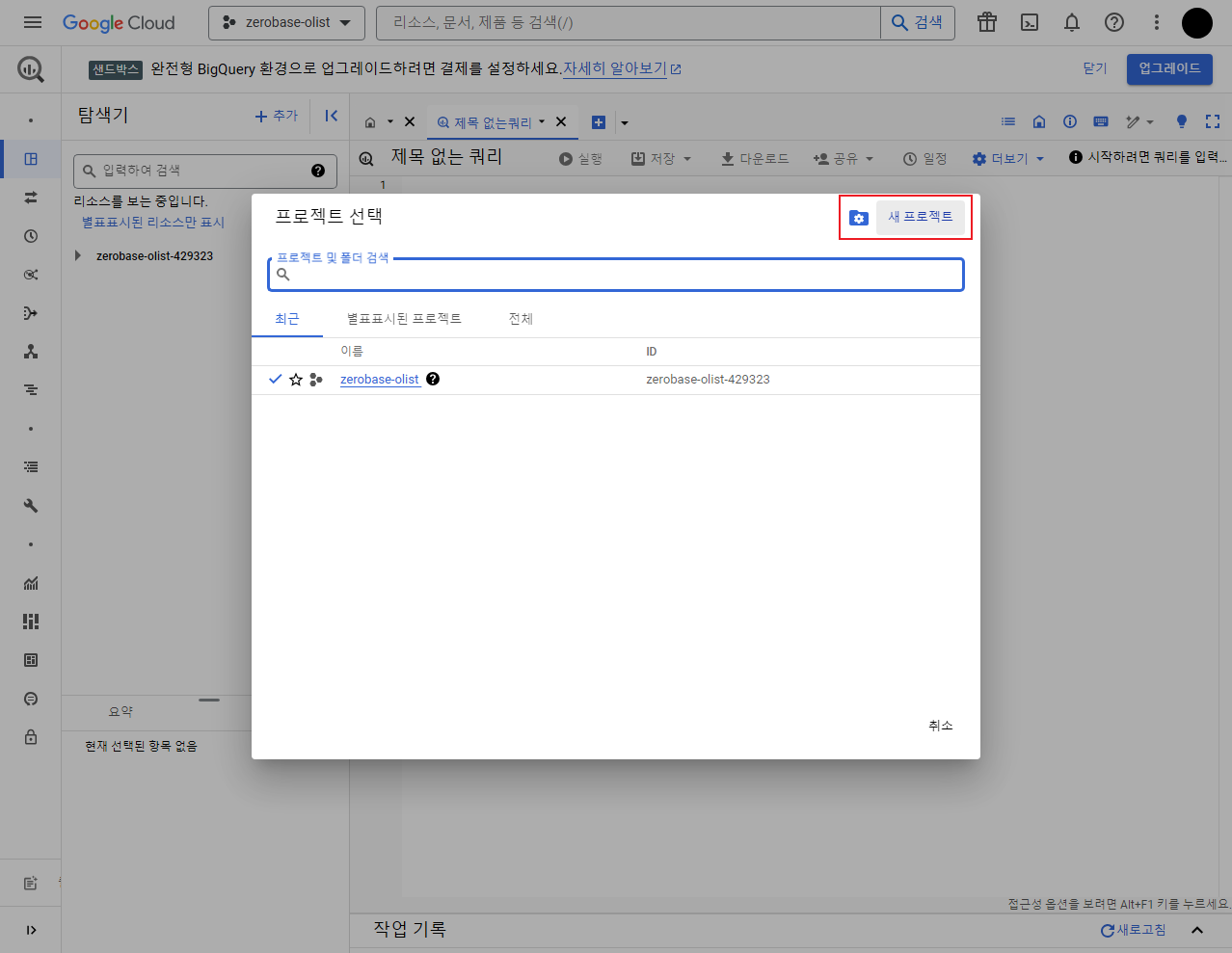Focus the top resource search bar
The width and height of the screenshot is (1232, 953).
coord(629,22)
